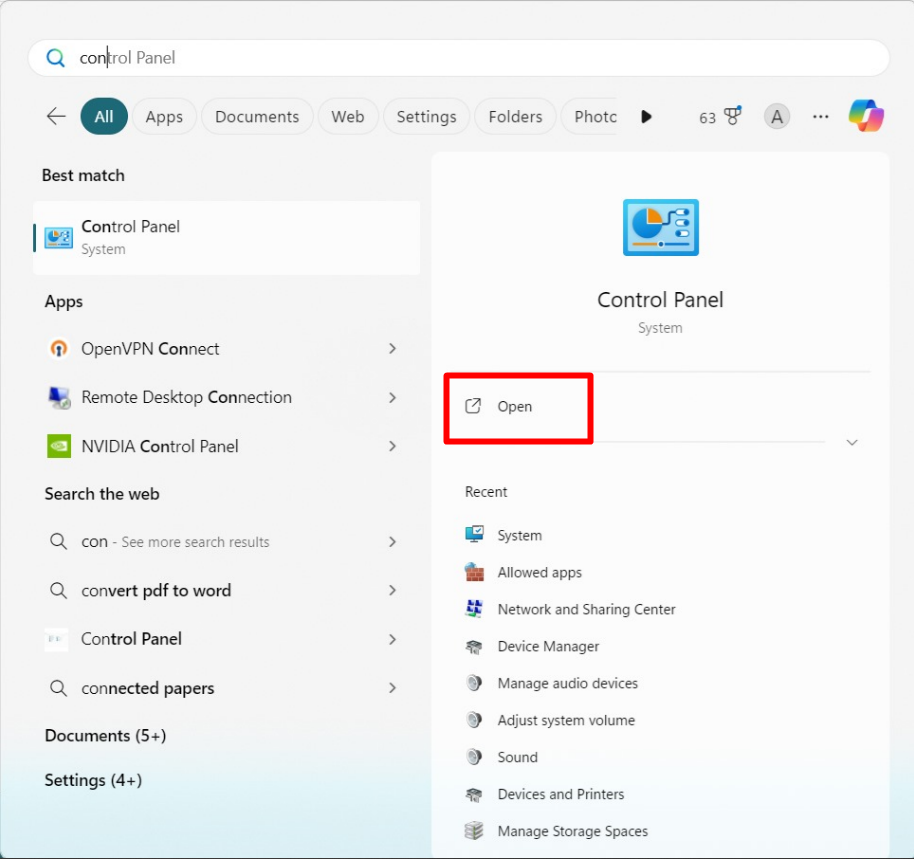This screenshot has width=914, height=859.
Task: Click the search magnifier icon in search box
Action: click(x=55, y=58)
